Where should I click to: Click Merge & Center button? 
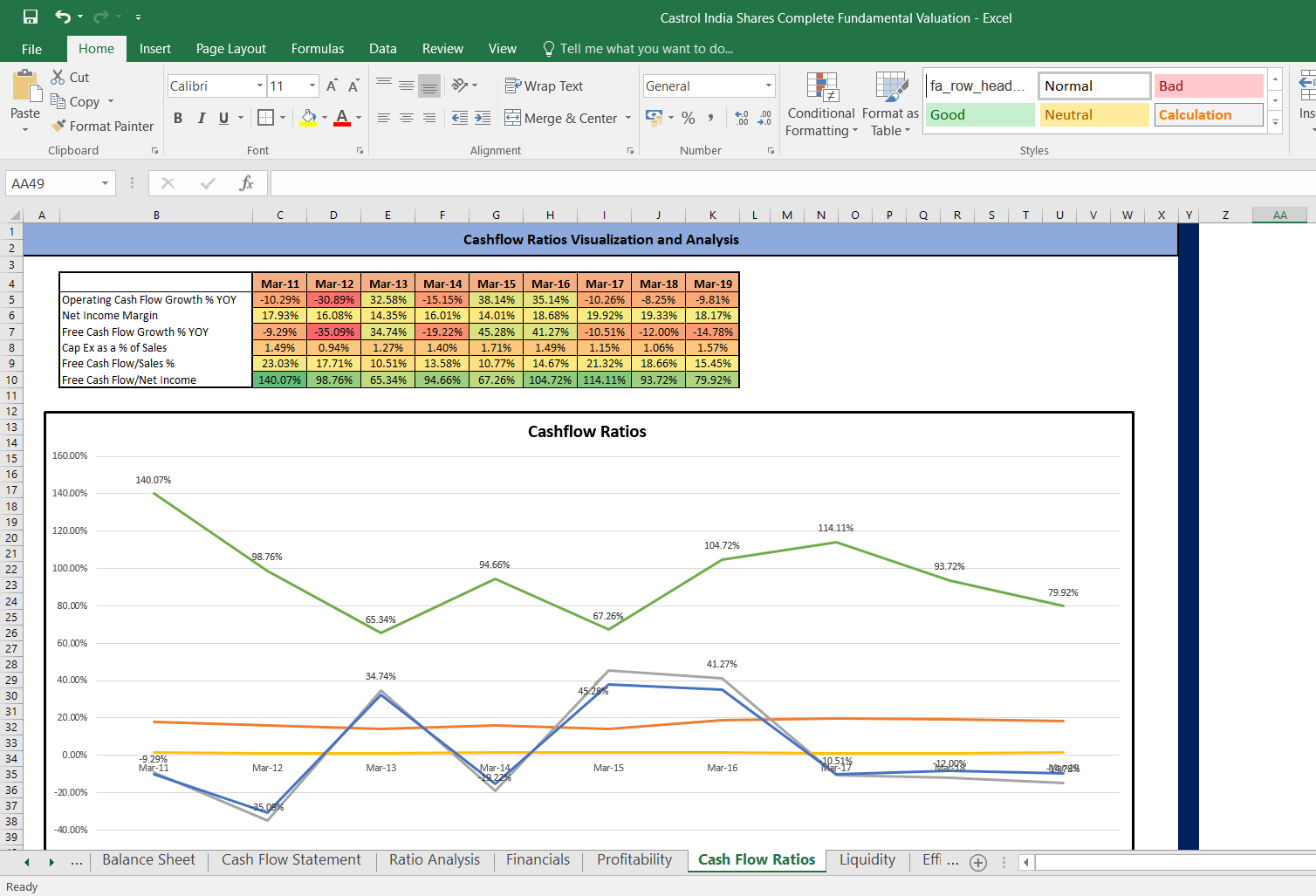point(560,118)
